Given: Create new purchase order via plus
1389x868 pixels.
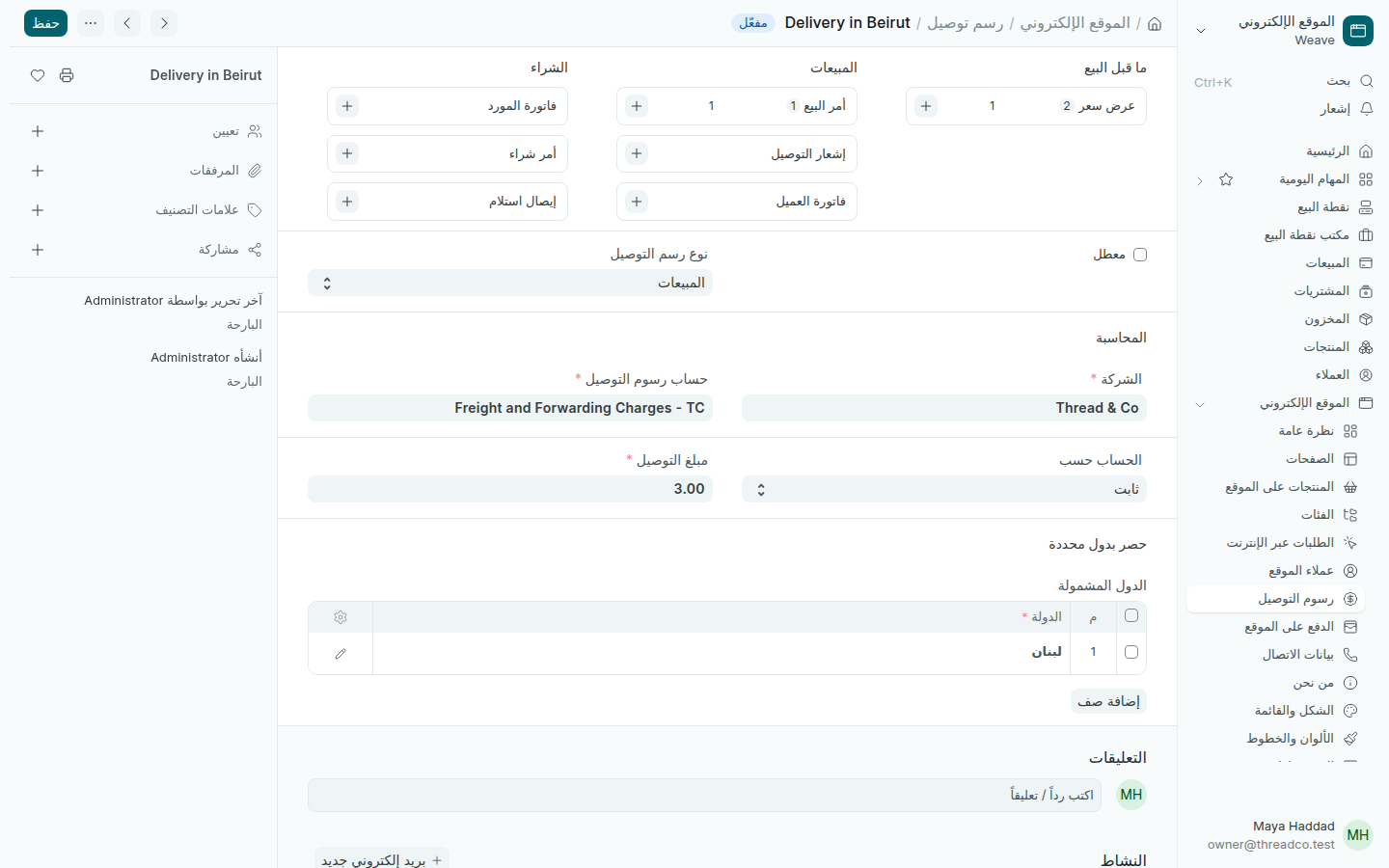Looking at the screenshot, I should pyautogui.click(x=347, y=153).
